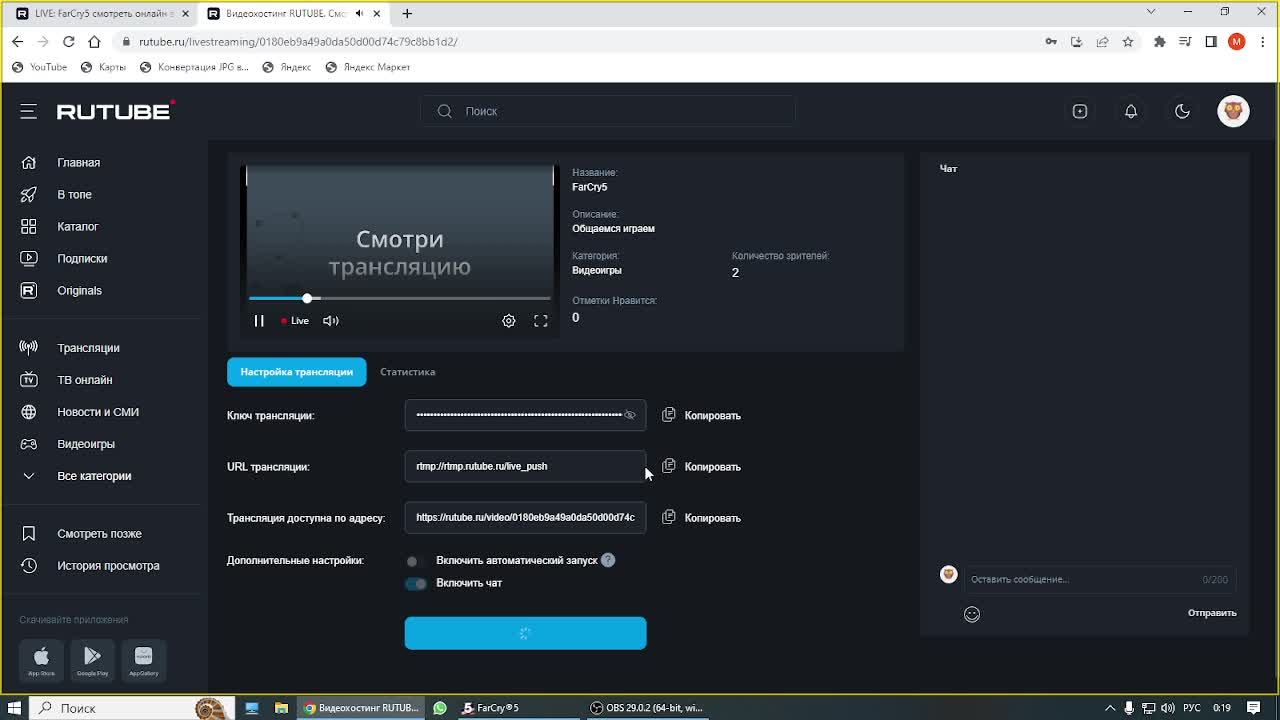
Task: Open a new browser tab
Action: pos(407,14)
